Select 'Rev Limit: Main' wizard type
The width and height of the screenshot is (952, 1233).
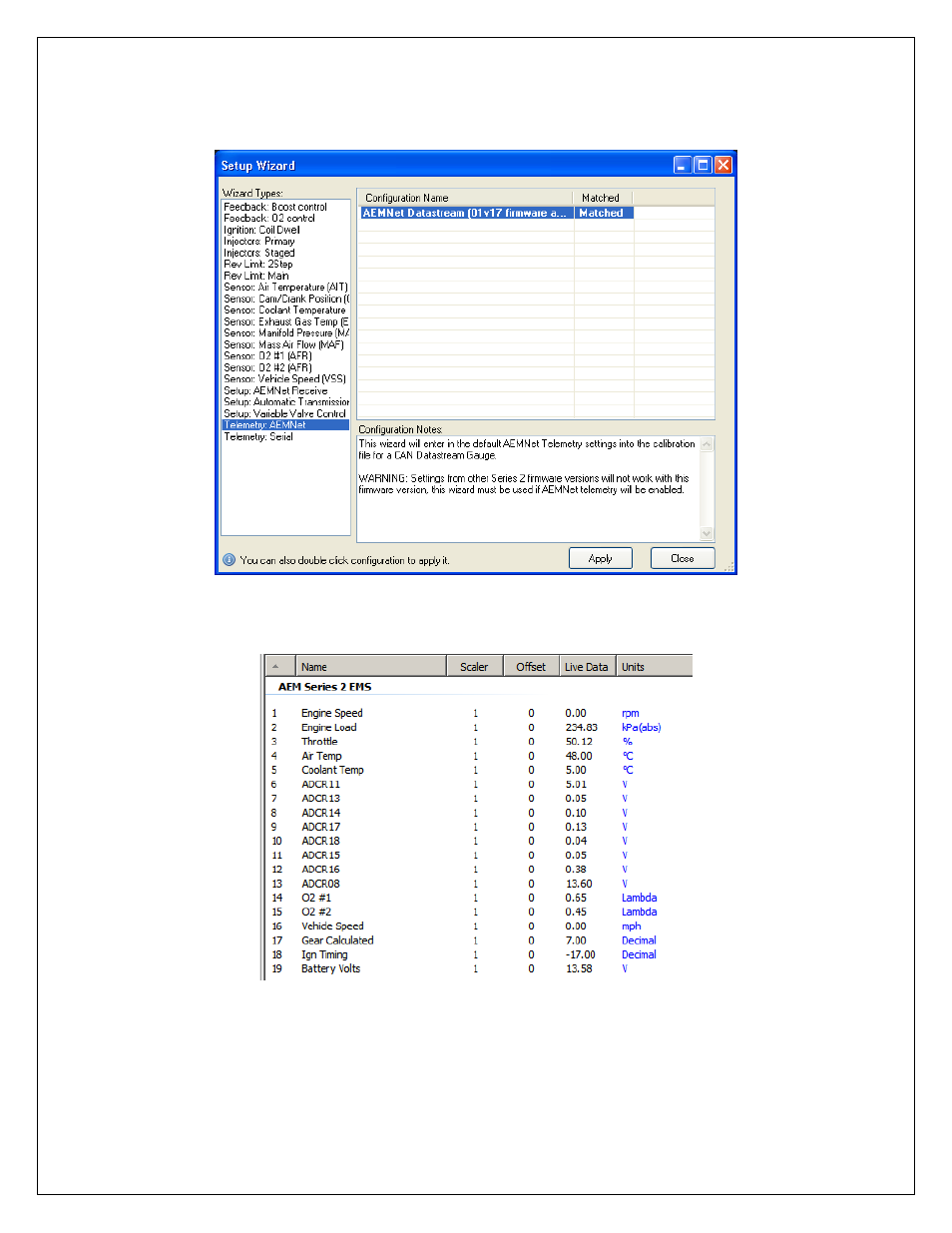click(256, 276)
